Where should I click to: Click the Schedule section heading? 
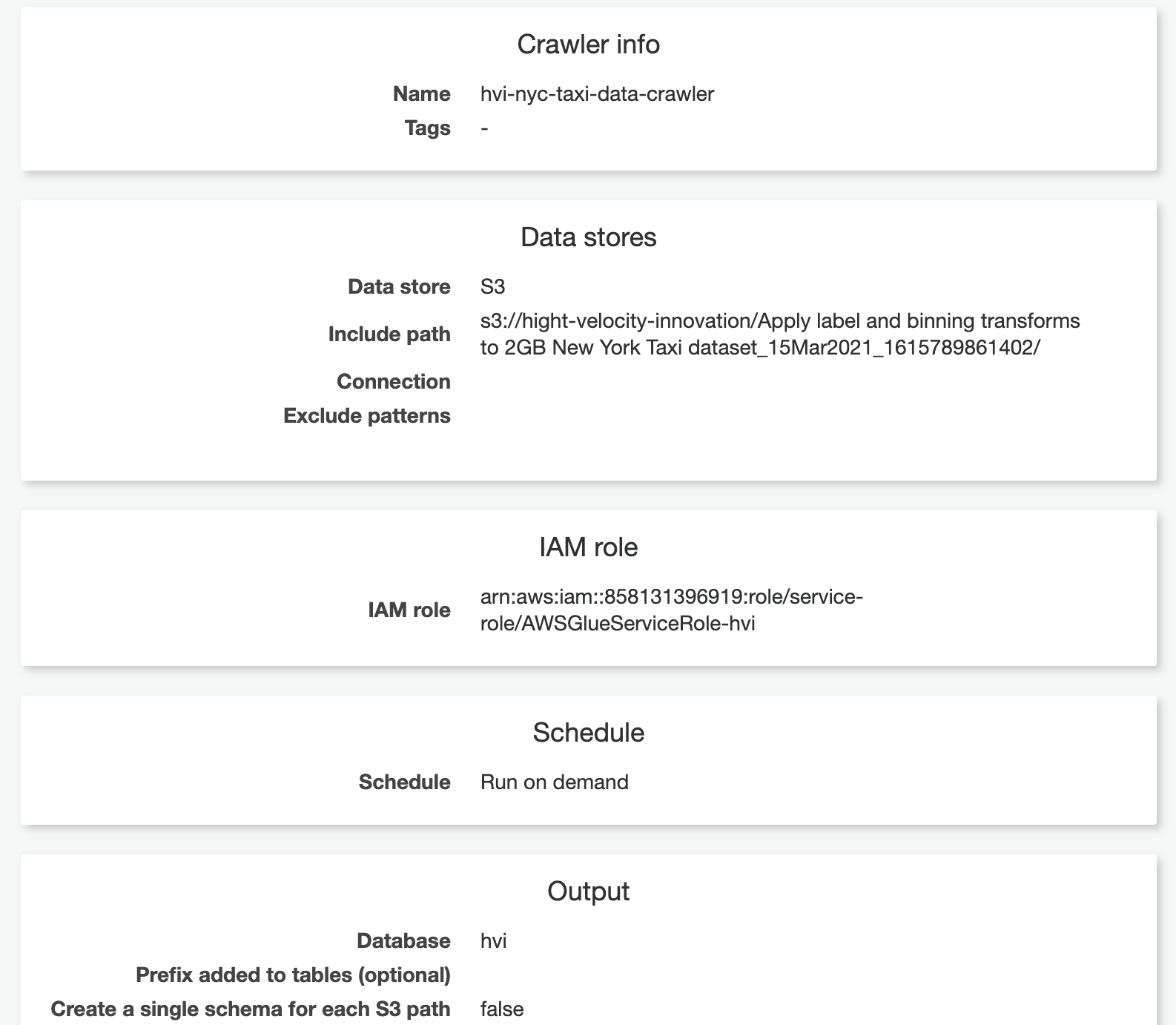pos(588,733)
